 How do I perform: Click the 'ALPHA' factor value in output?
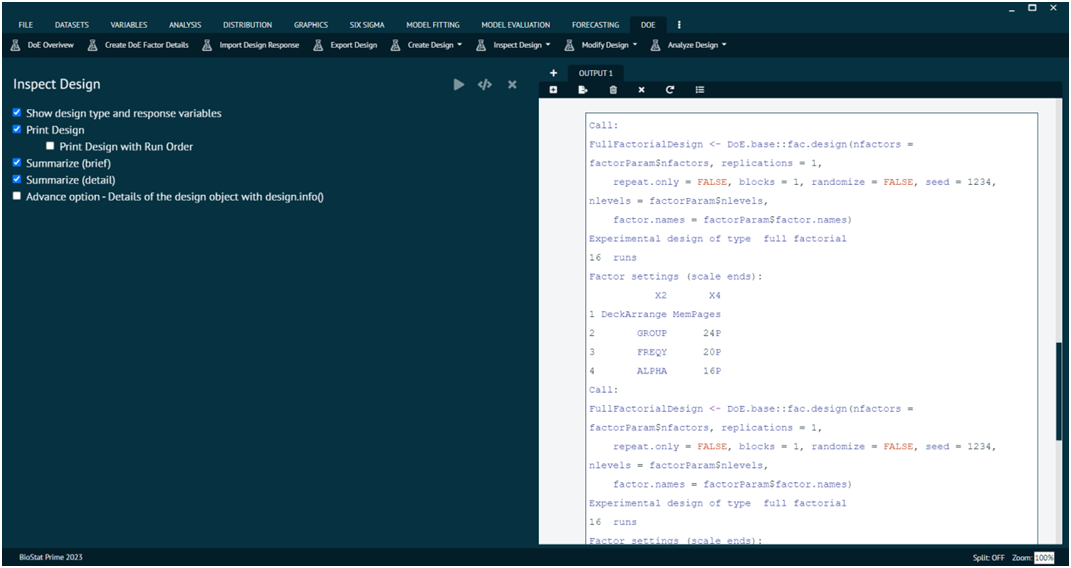652,371
